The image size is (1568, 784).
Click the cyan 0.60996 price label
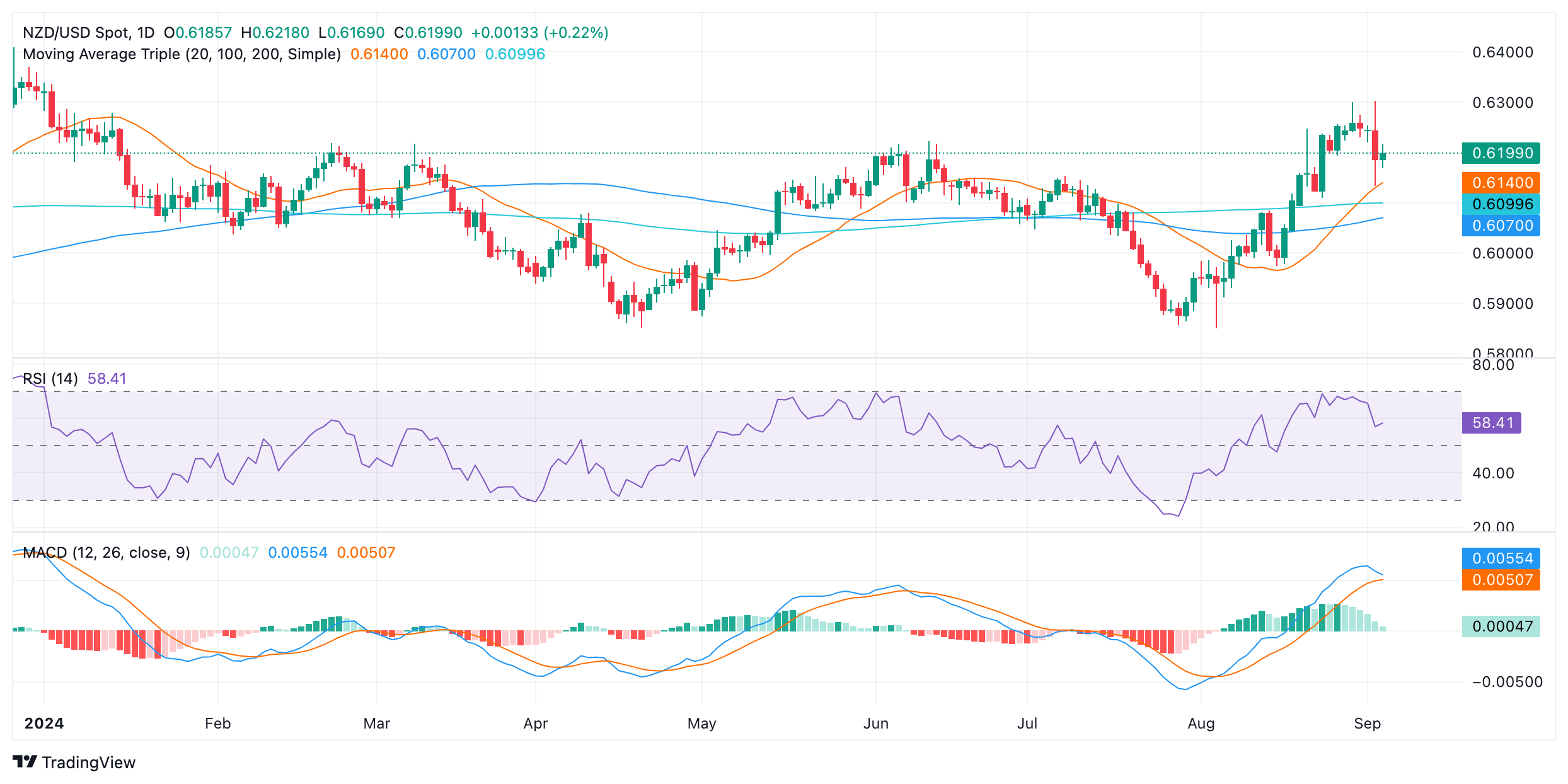point(1501,204)
